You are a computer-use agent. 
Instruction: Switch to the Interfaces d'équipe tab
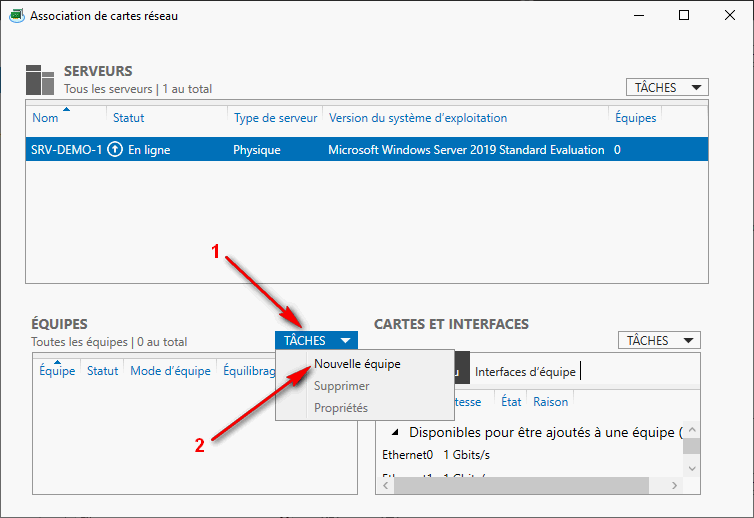pyautogui.click(x=525, y=372)
